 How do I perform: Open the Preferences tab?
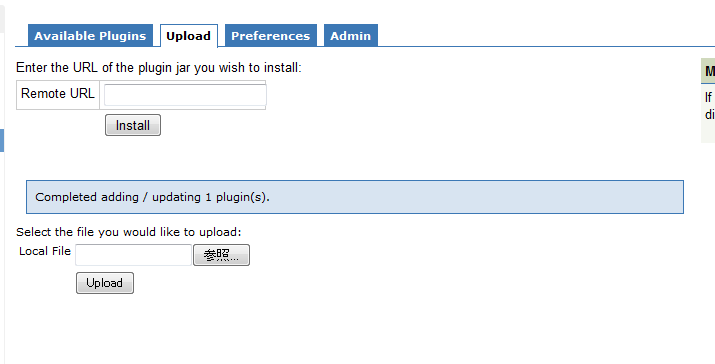270,36
